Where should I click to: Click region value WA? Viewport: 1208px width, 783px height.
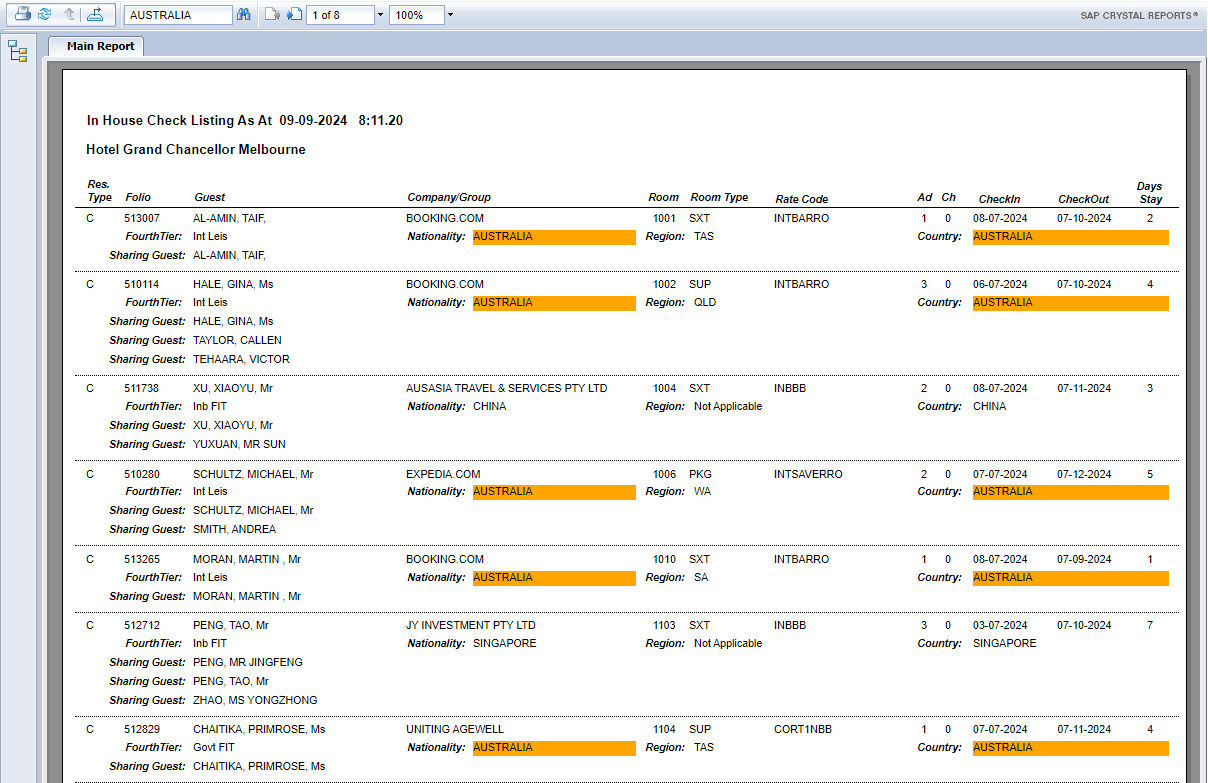point(702,491)
